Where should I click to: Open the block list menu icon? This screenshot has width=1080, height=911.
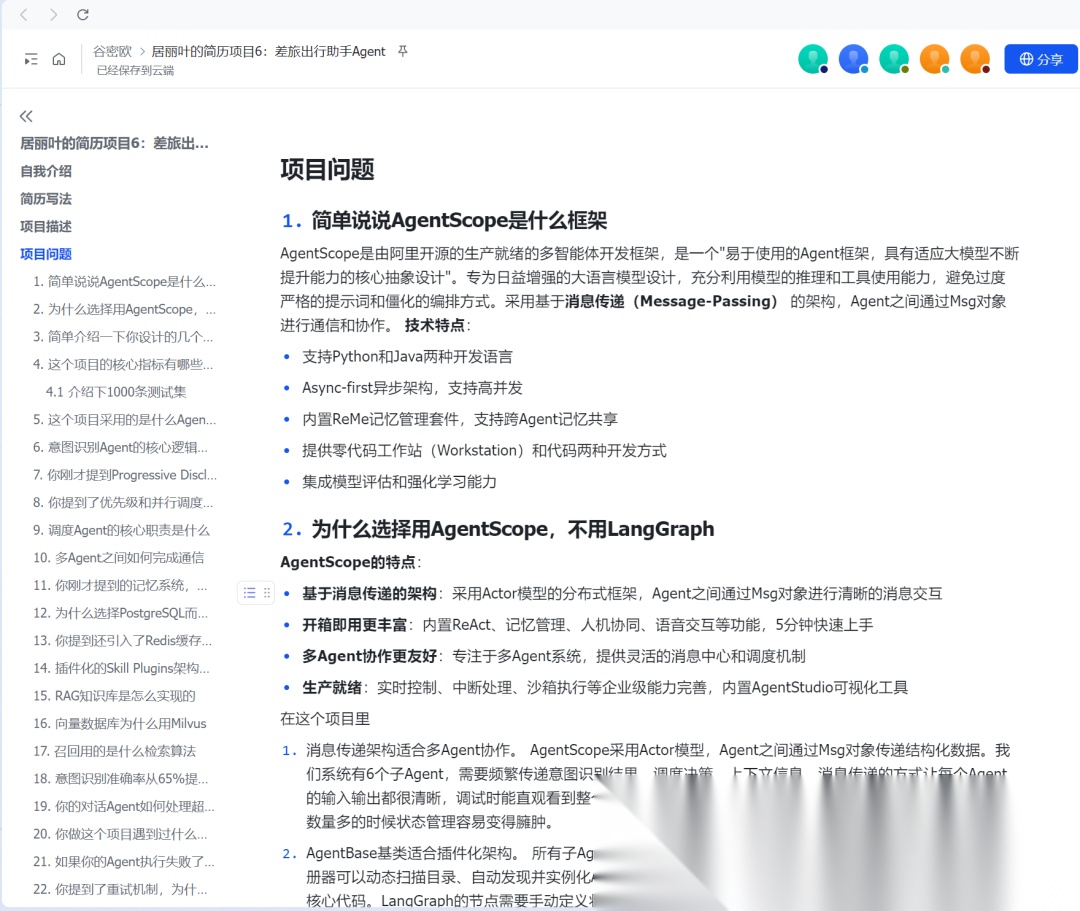point(249,592)
